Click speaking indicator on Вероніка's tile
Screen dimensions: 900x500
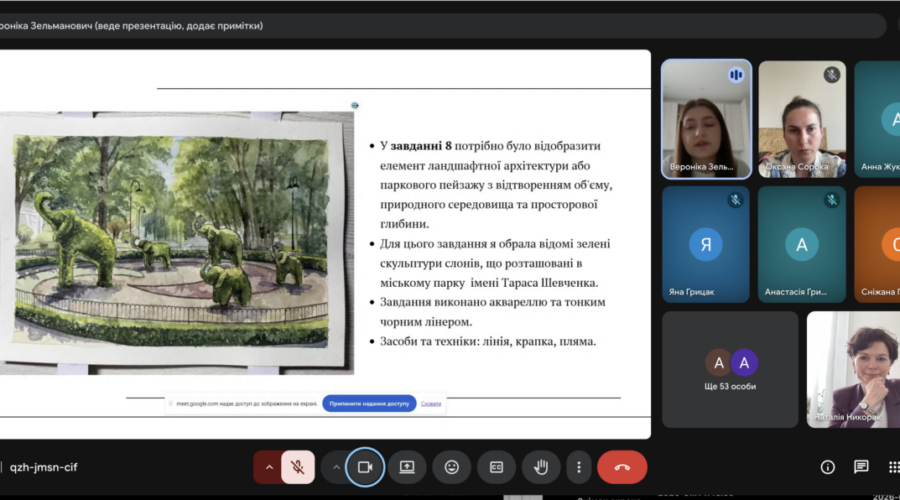736,75
